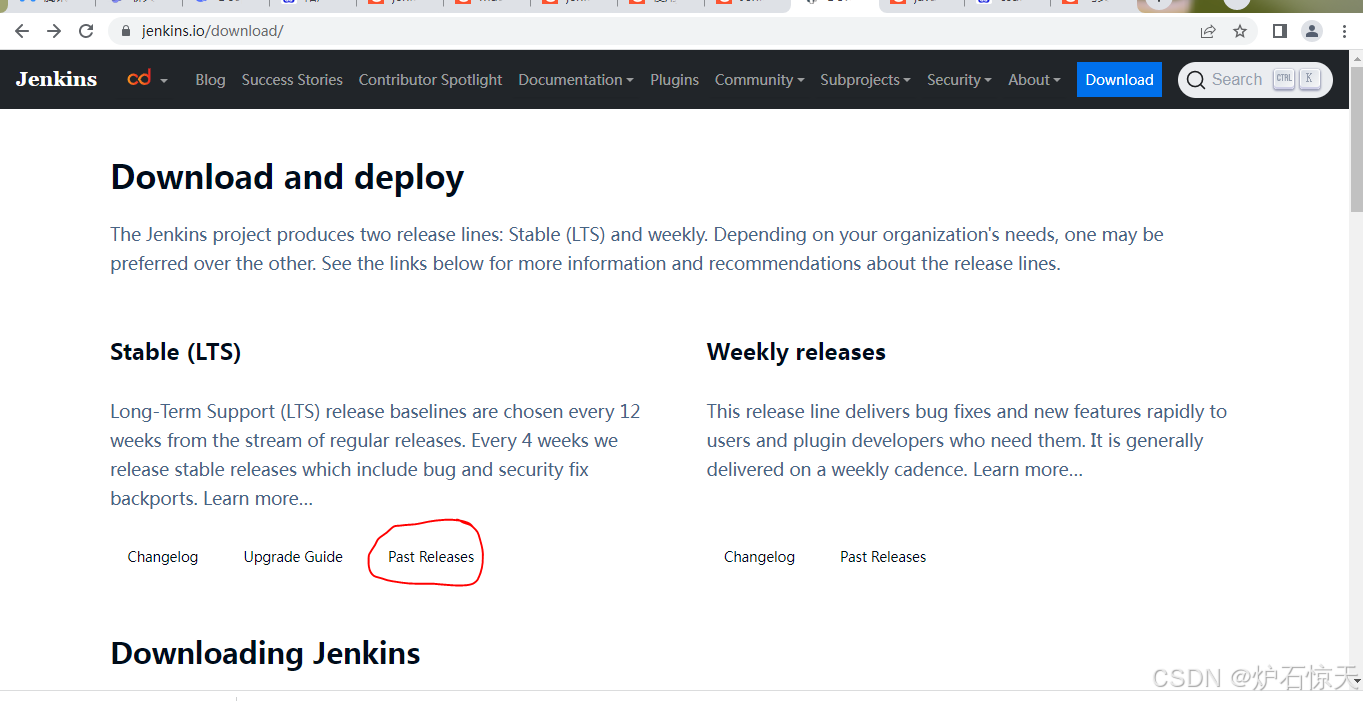Image resolution: width=1363 pixels, height=701 pixels.
Task: Expand the Documentation dropdown
Action: point(575,79)
